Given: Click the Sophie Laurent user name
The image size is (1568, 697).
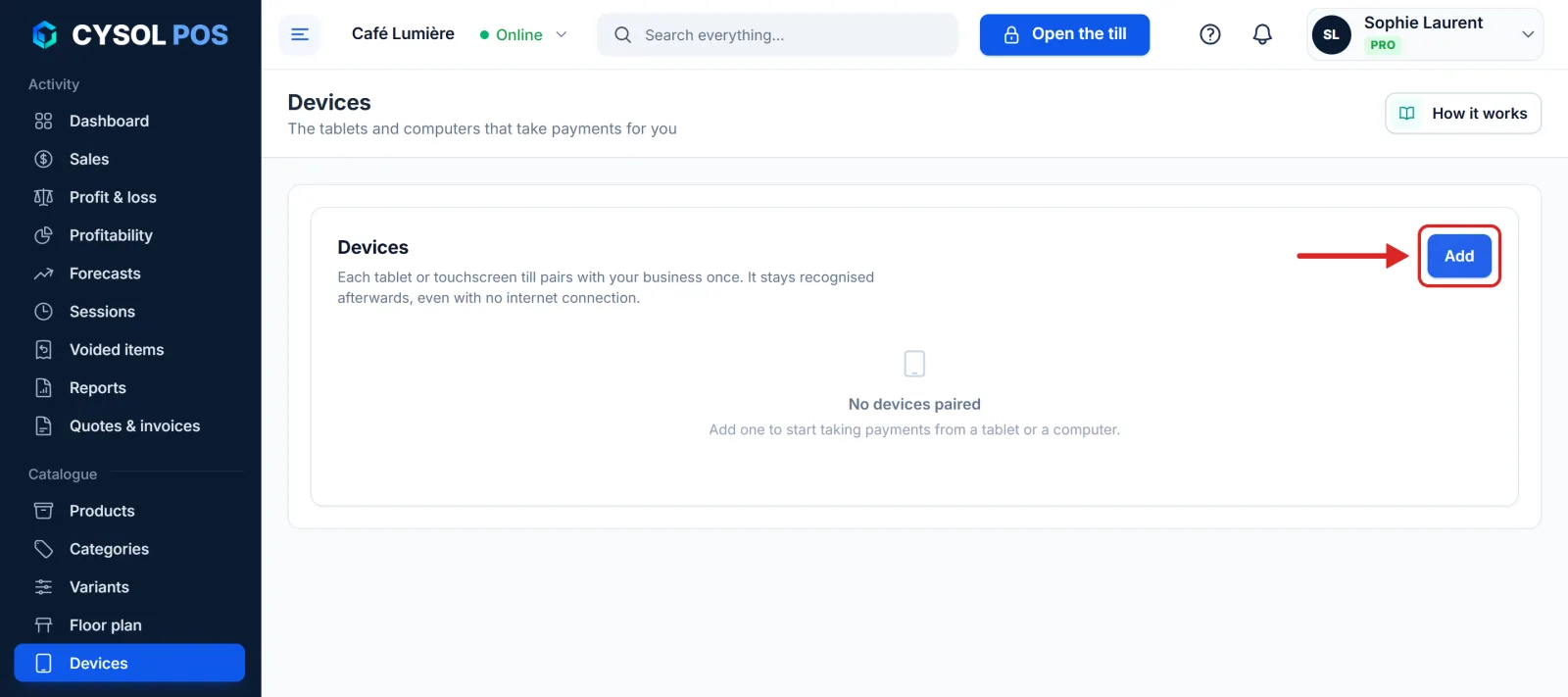Looking at the screenshot, I should [x=1423, y=23].
